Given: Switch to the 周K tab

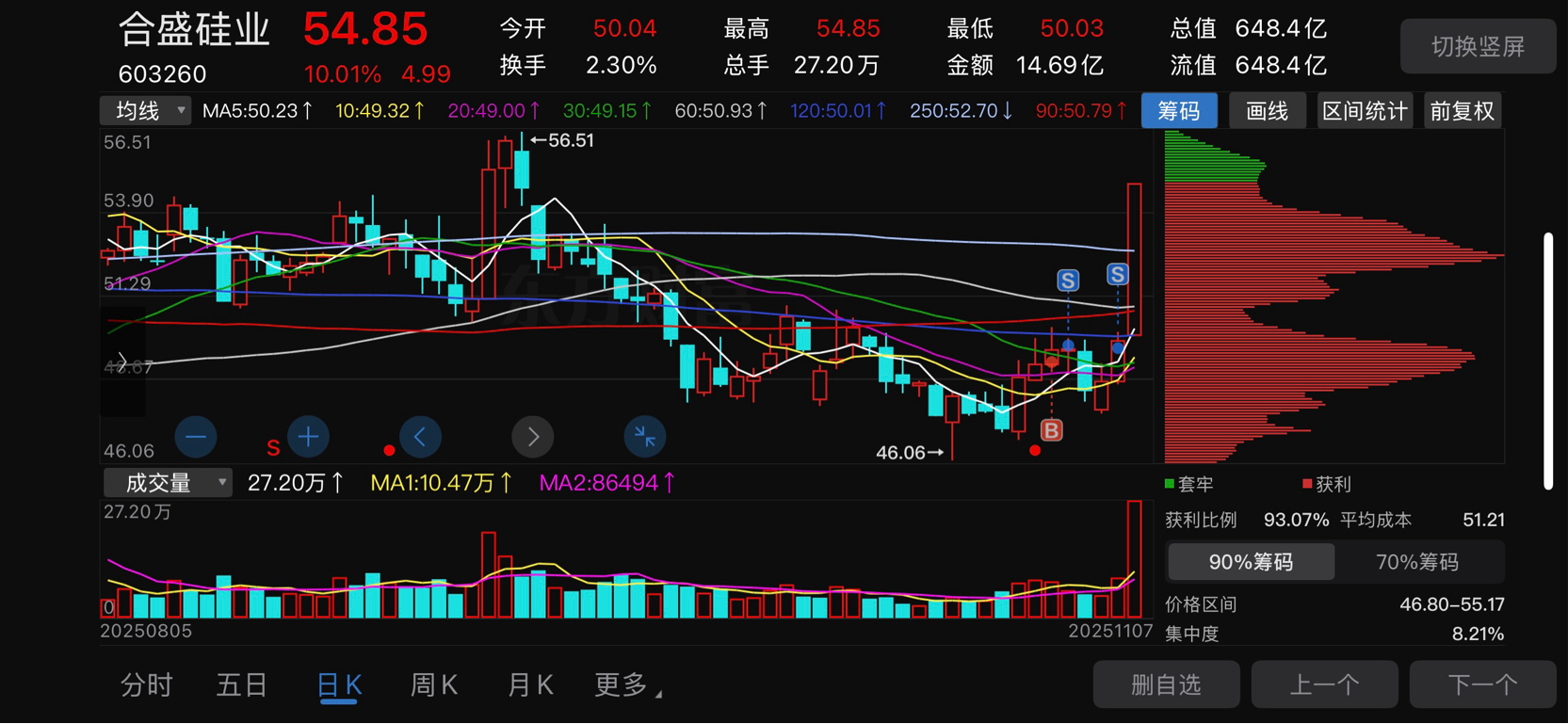Looking at the screenshot, I should click(x=434, y=685).
